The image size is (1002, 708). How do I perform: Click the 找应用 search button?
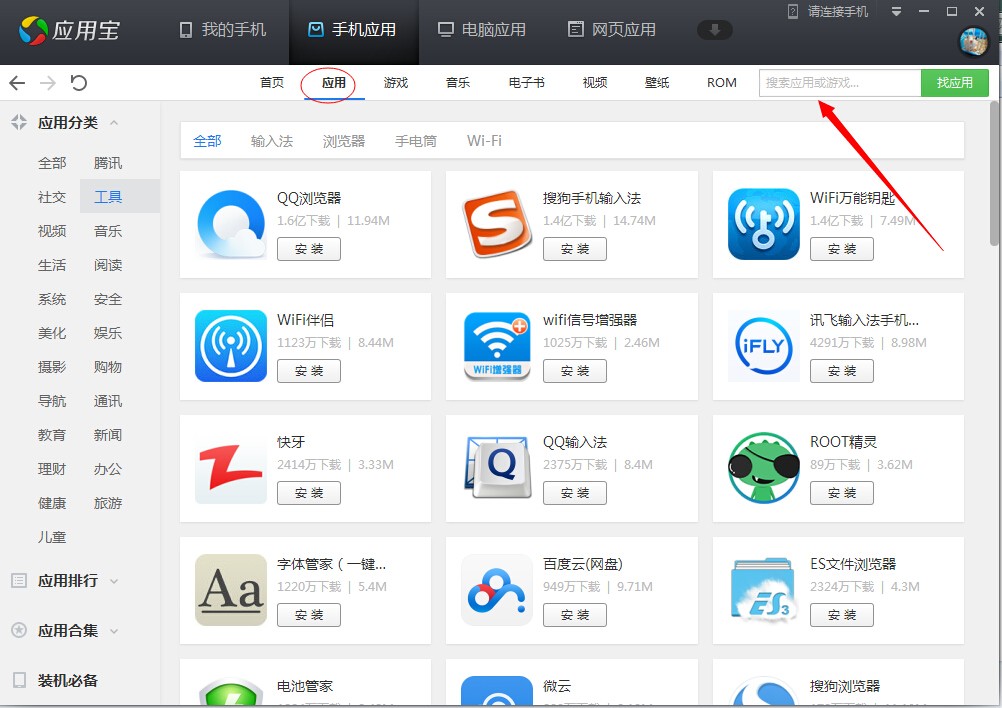click(955, 83)
